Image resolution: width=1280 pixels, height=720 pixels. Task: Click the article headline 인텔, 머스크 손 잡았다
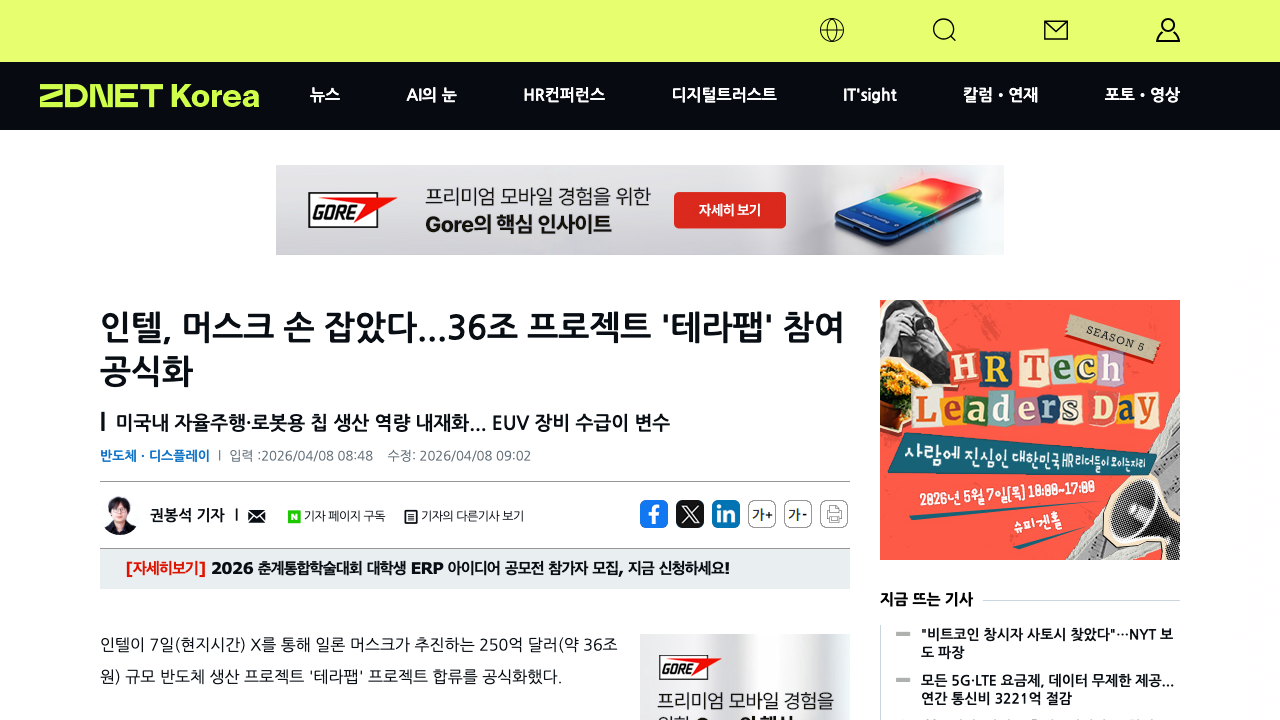pyautogui.click(x=472, y=348)
